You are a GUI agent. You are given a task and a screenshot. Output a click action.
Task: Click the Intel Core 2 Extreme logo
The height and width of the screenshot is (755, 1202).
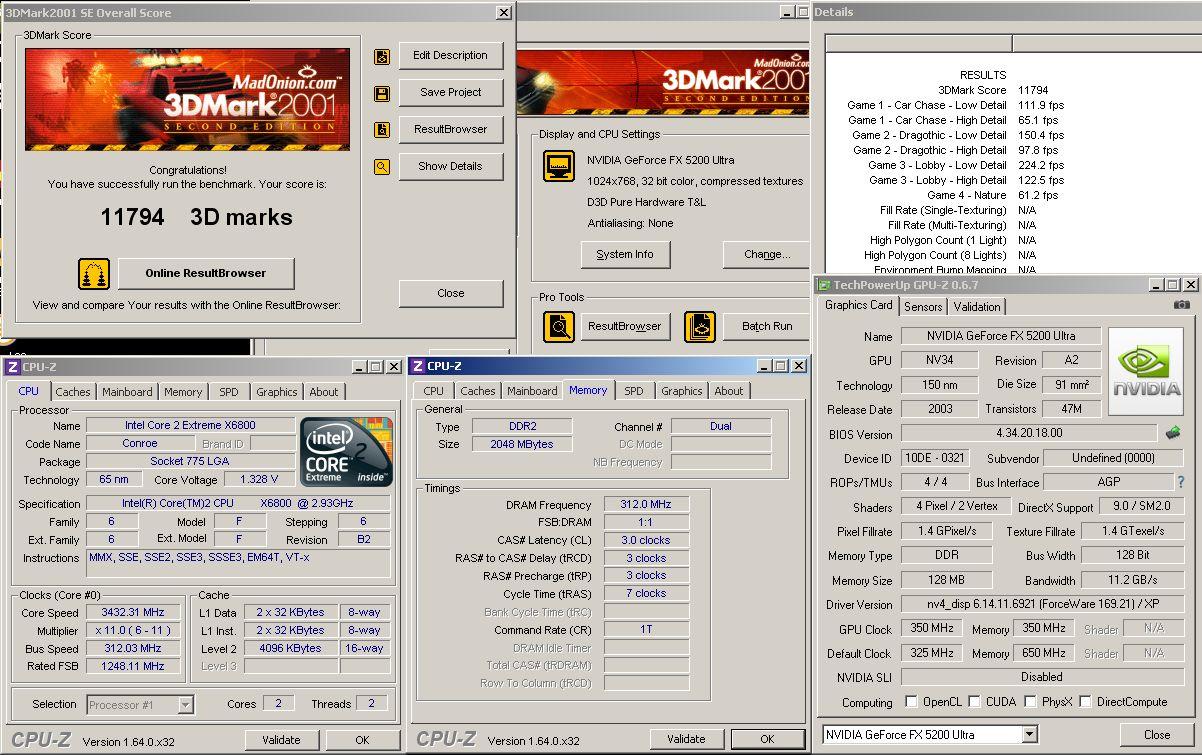click(x=346, y=452)
